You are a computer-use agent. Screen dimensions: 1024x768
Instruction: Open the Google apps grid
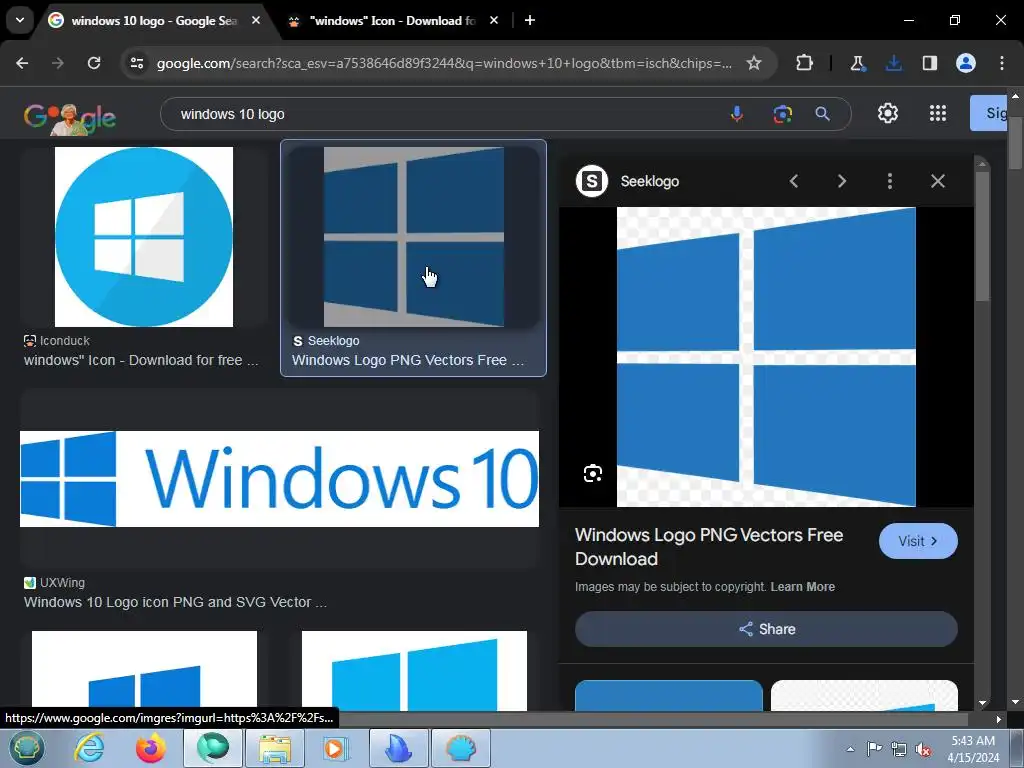click(x=938, y=114)
